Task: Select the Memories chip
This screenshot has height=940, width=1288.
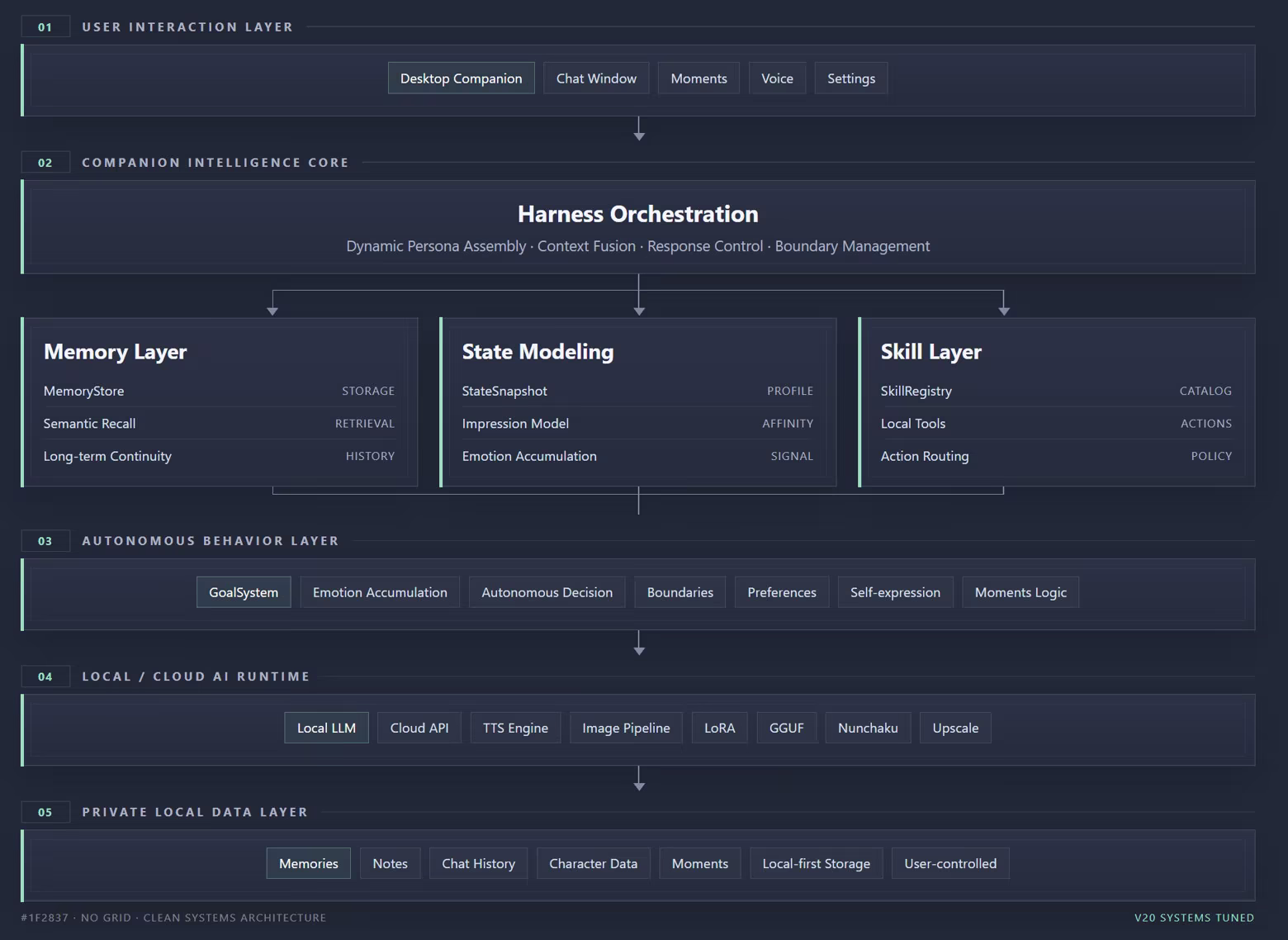Action: click(x=308, y=863)
